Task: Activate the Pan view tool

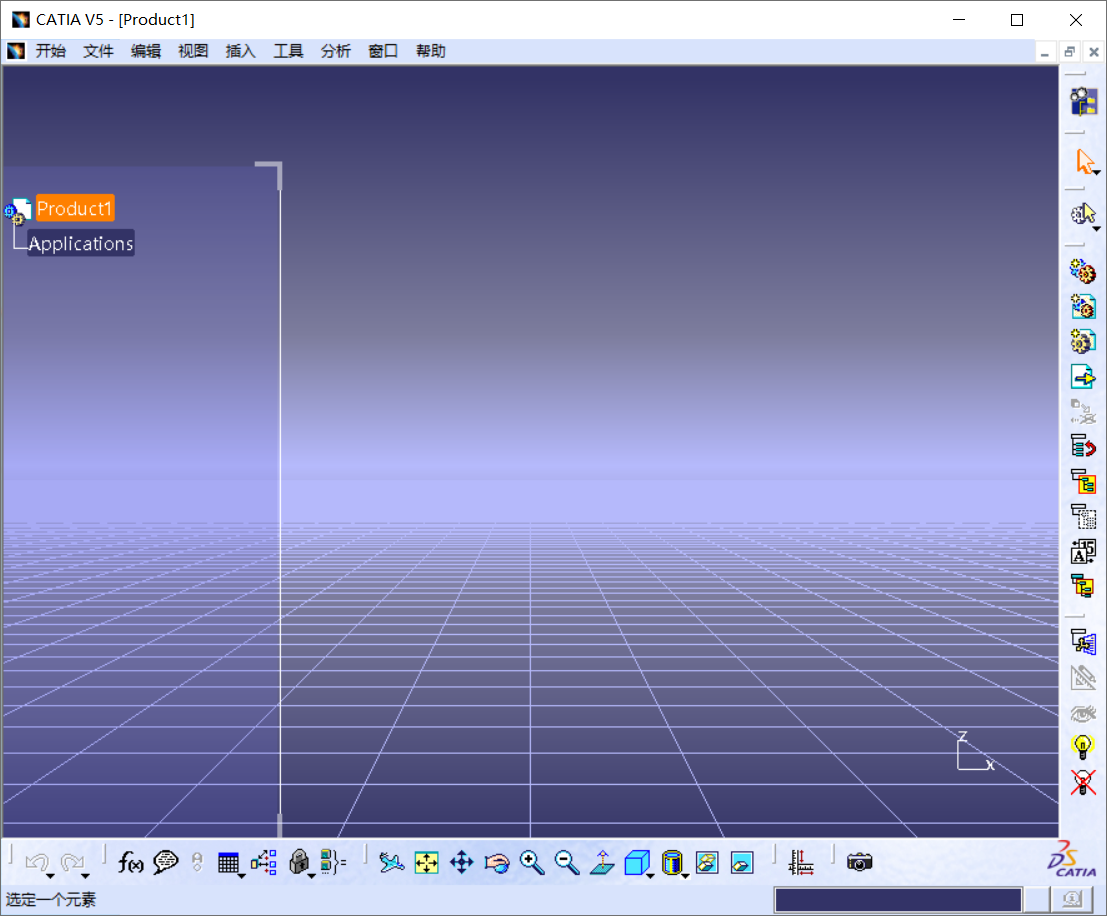Action: (x=461, y=862)
